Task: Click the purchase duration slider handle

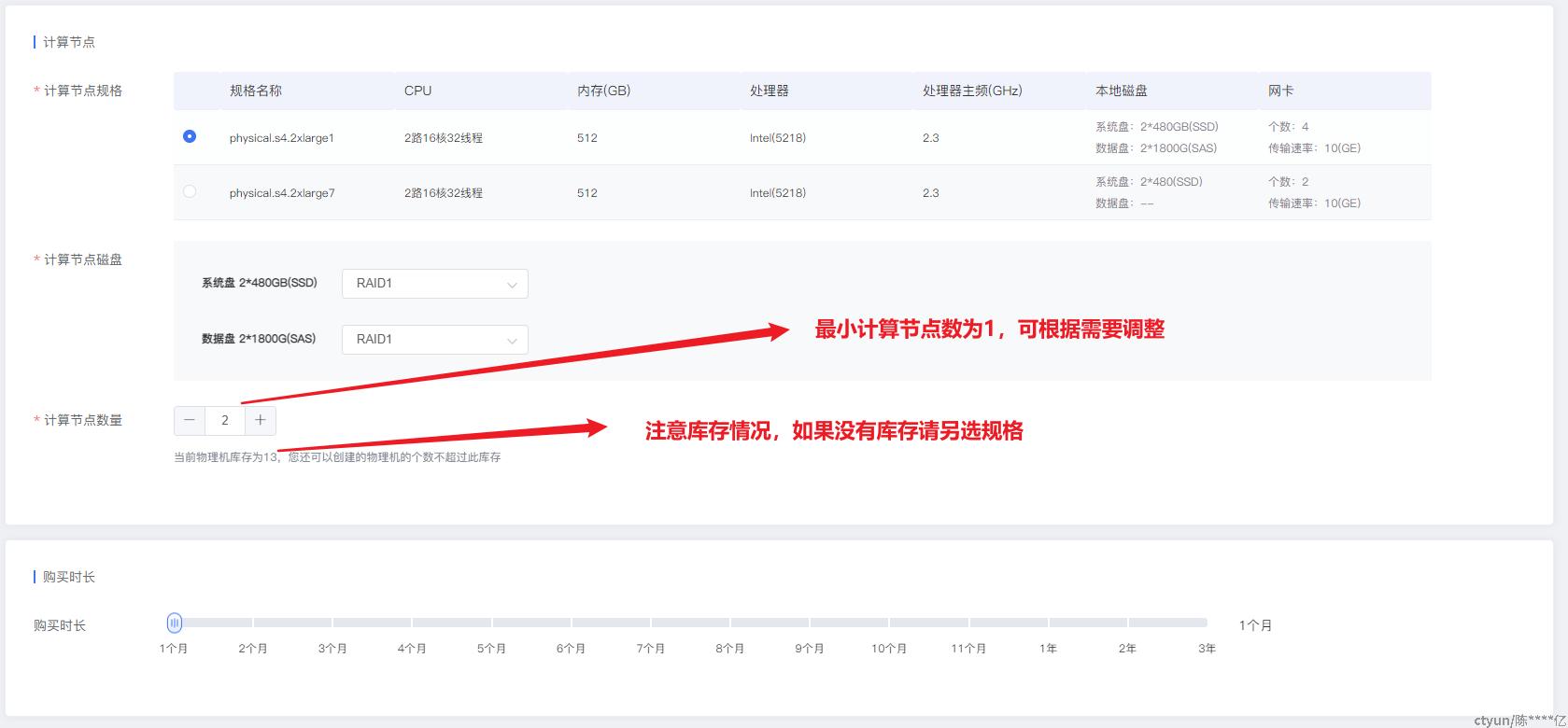Action: pyautogui.click(x=175, y=623)
